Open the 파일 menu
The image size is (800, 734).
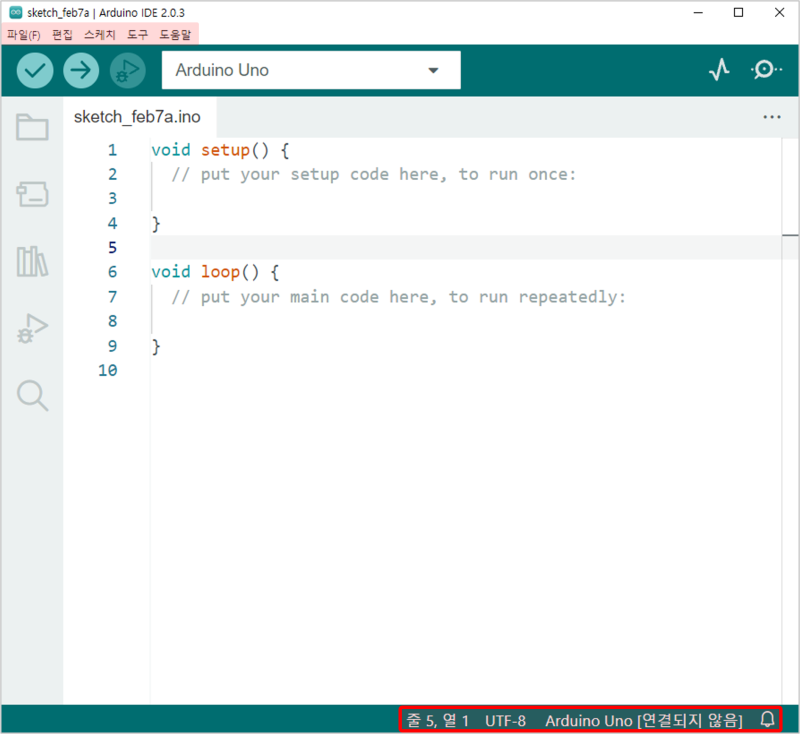tap(22, 33)
